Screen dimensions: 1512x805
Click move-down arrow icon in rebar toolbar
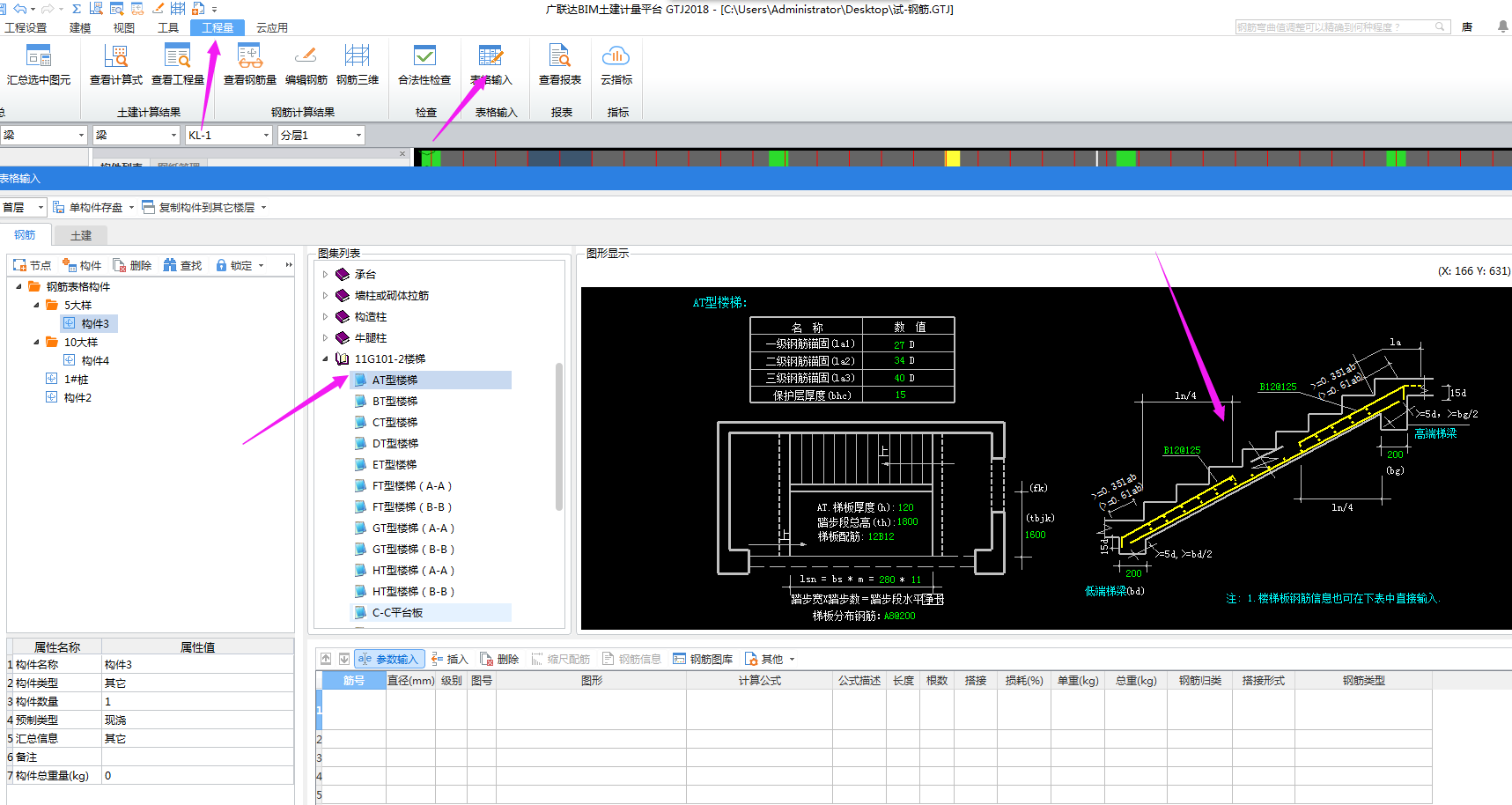344,659
